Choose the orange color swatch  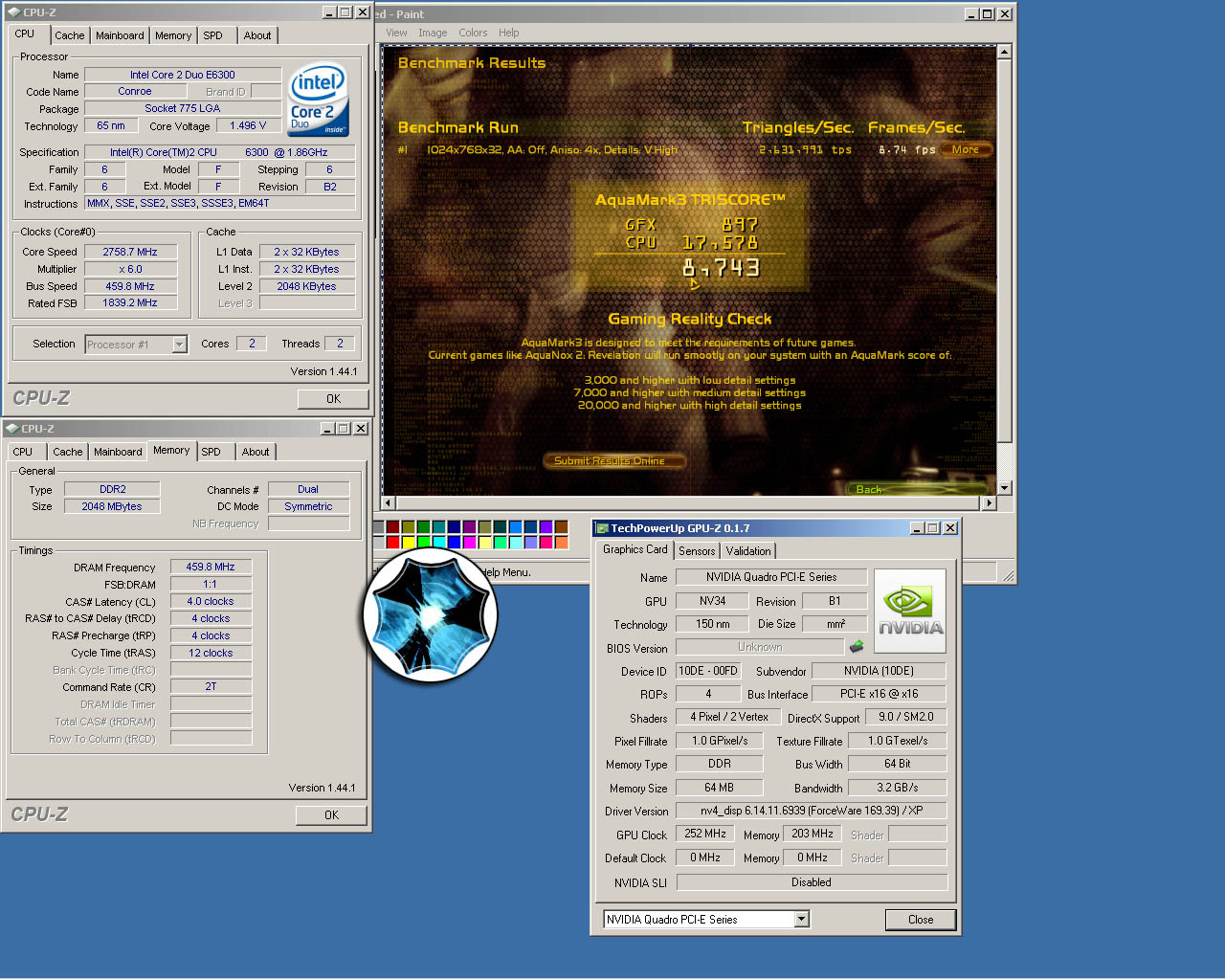point(561,543)
